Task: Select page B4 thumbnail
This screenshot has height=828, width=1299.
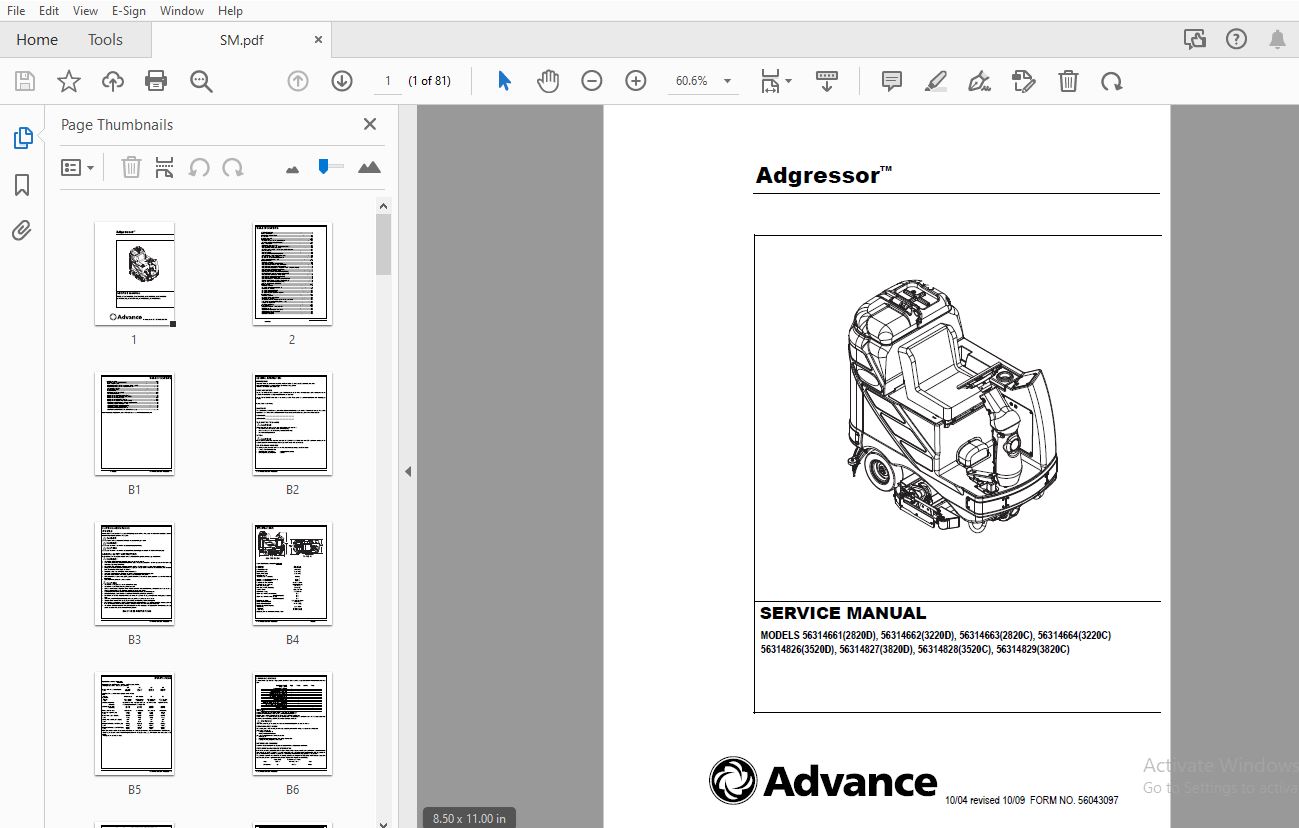Action: pyautogui.click(x=292, y=574)
